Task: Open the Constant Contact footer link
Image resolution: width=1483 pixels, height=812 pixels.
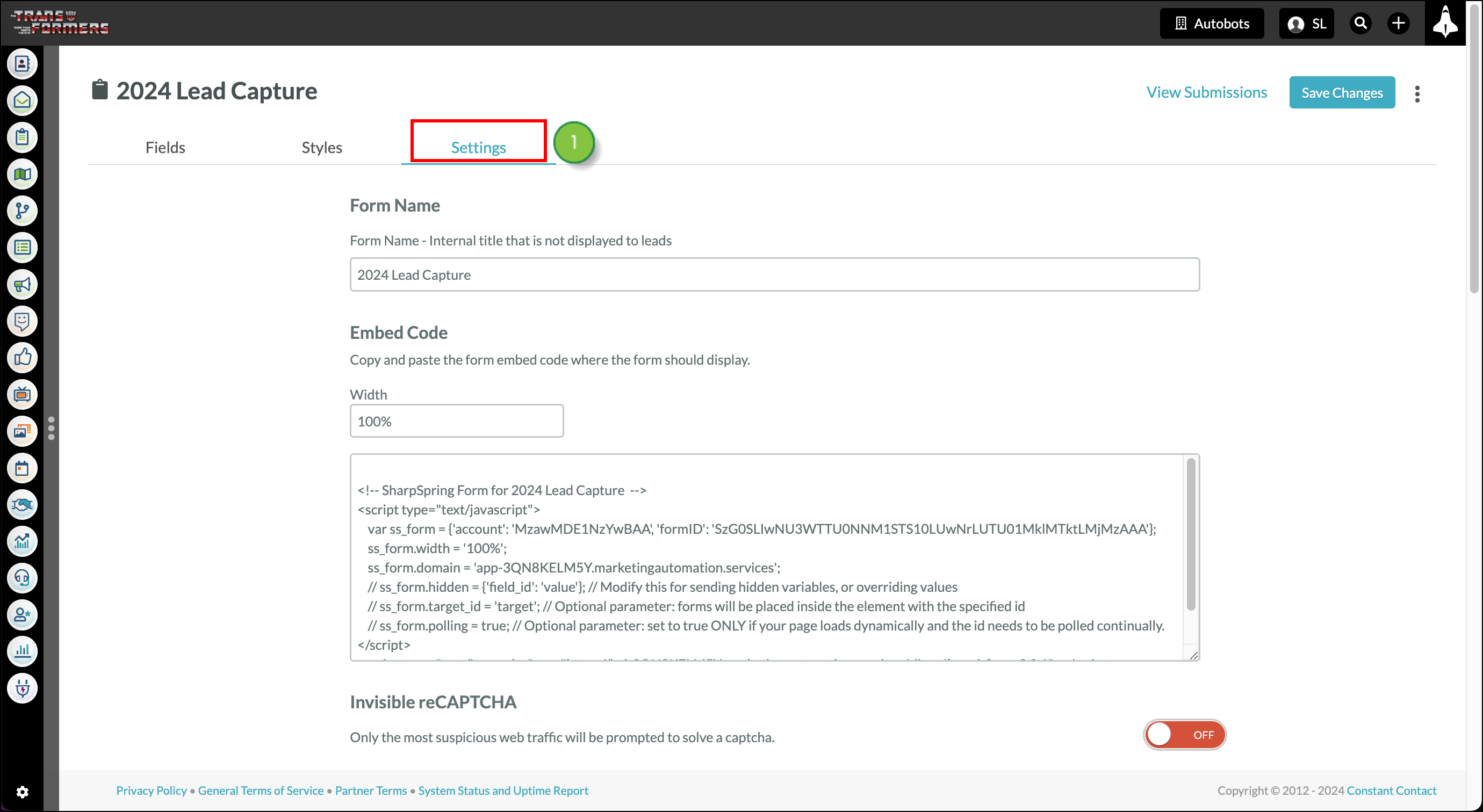Action: (x=1392, y=791)
